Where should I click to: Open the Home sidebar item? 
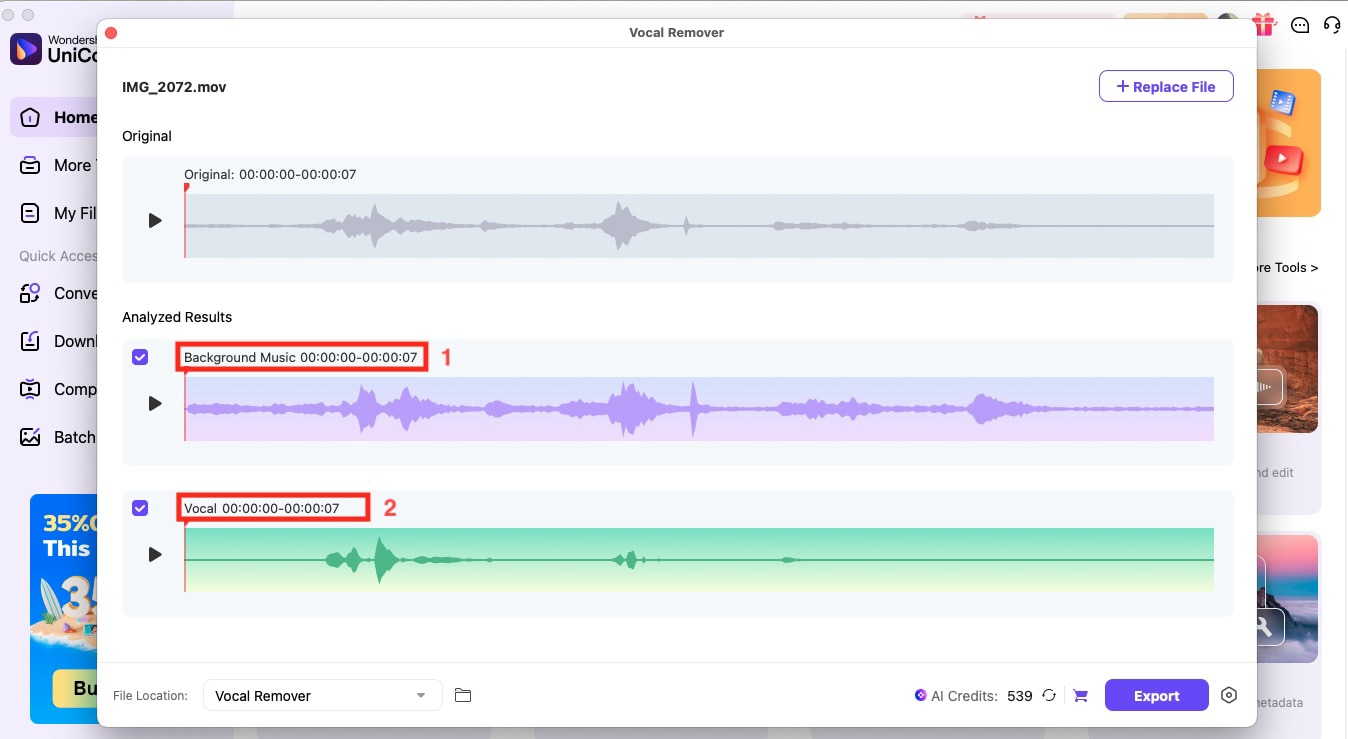click(x=55, y=117)
